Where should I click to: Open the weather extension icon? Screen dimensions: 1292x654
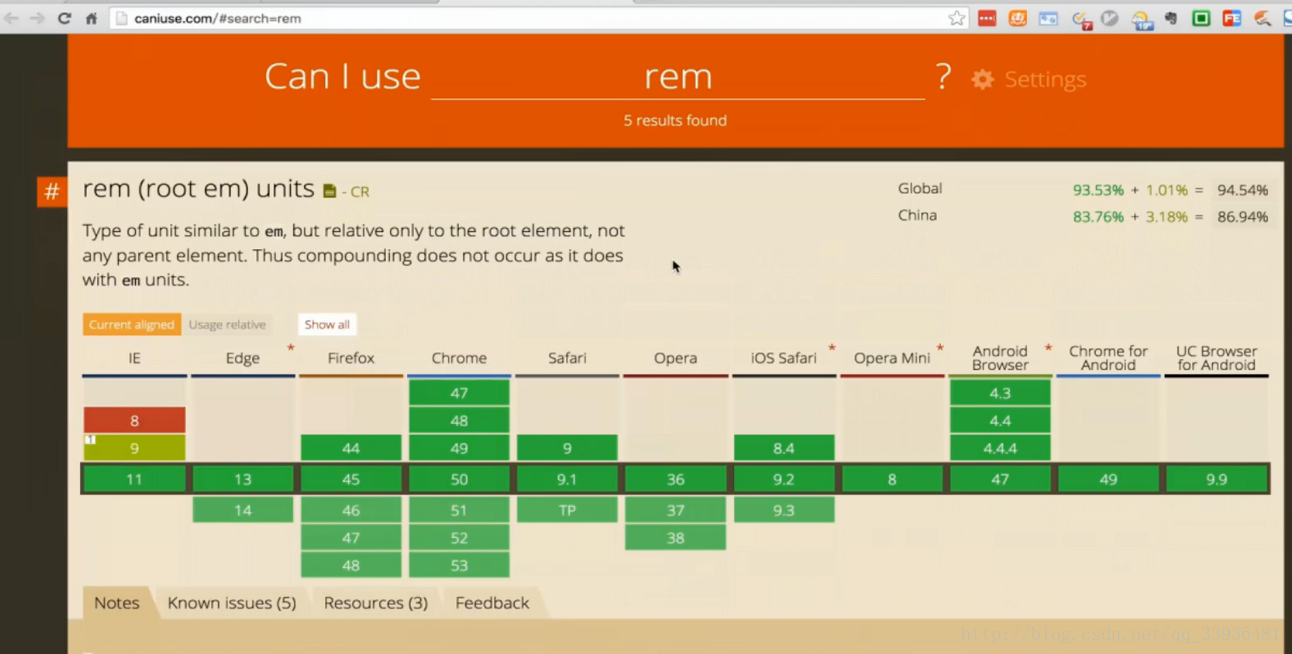1142,19
